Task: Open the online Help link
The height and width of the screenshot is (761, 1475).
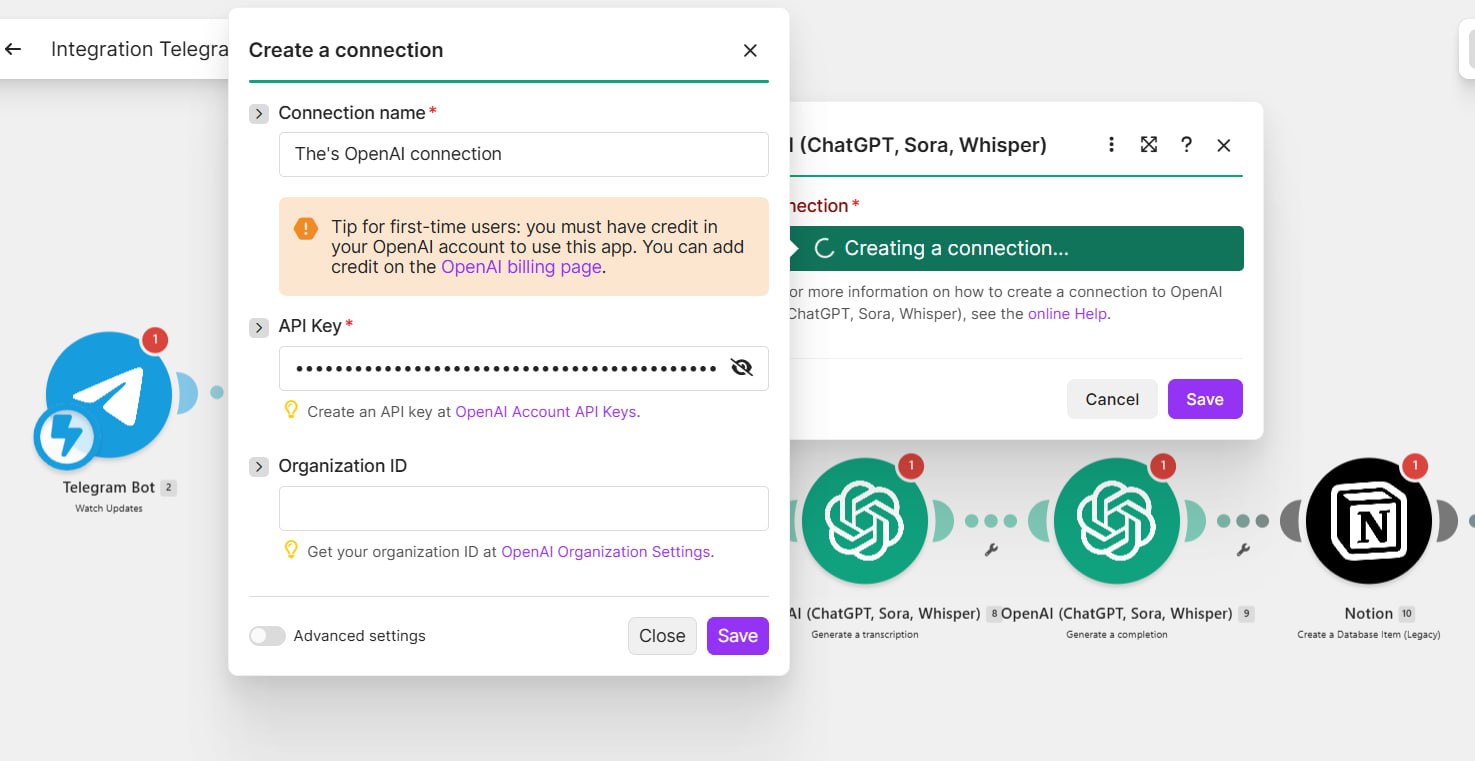Action: click(1068, 314)
